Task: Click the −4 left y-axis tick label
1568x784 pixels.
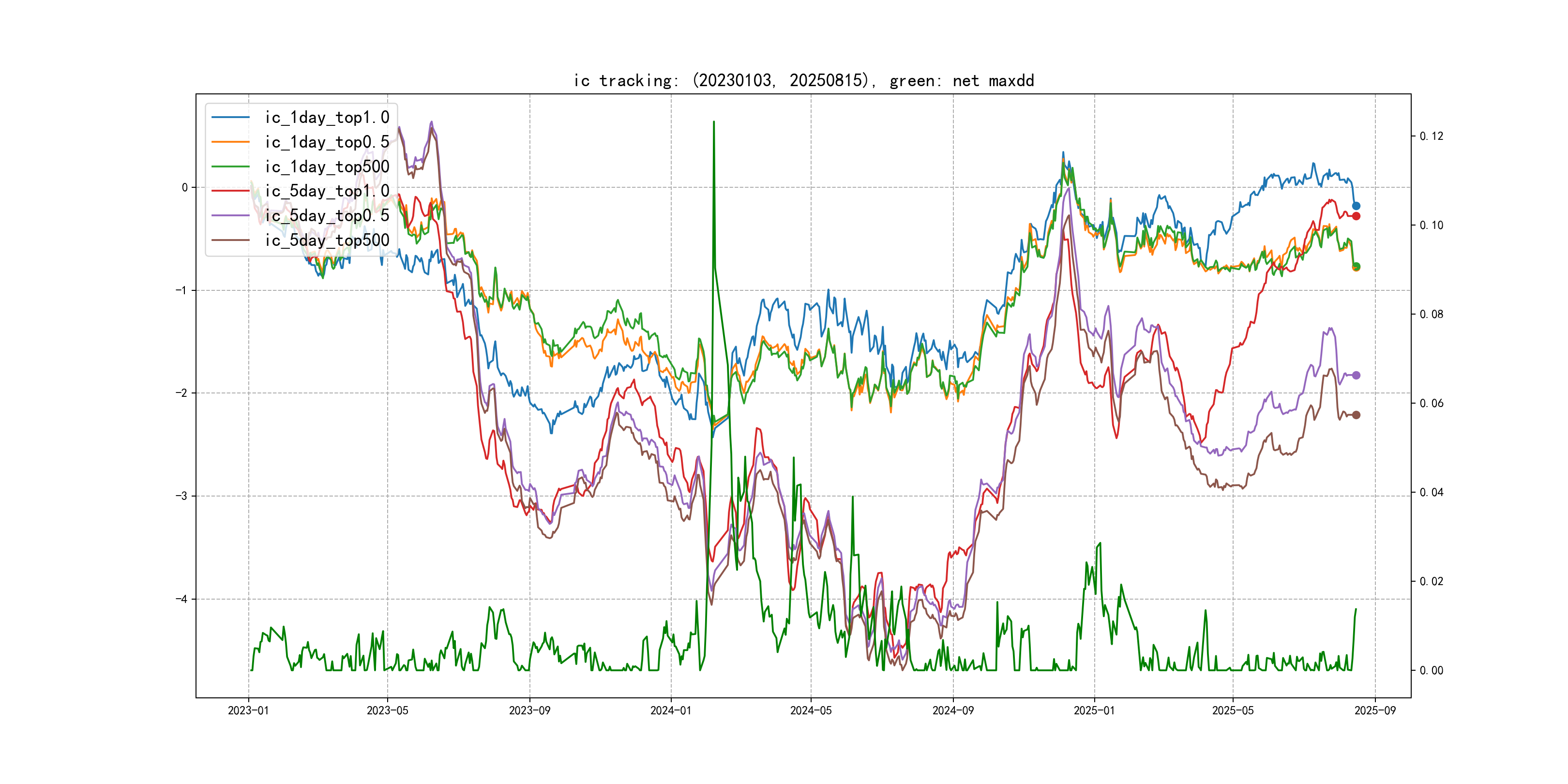Action: 181,599
